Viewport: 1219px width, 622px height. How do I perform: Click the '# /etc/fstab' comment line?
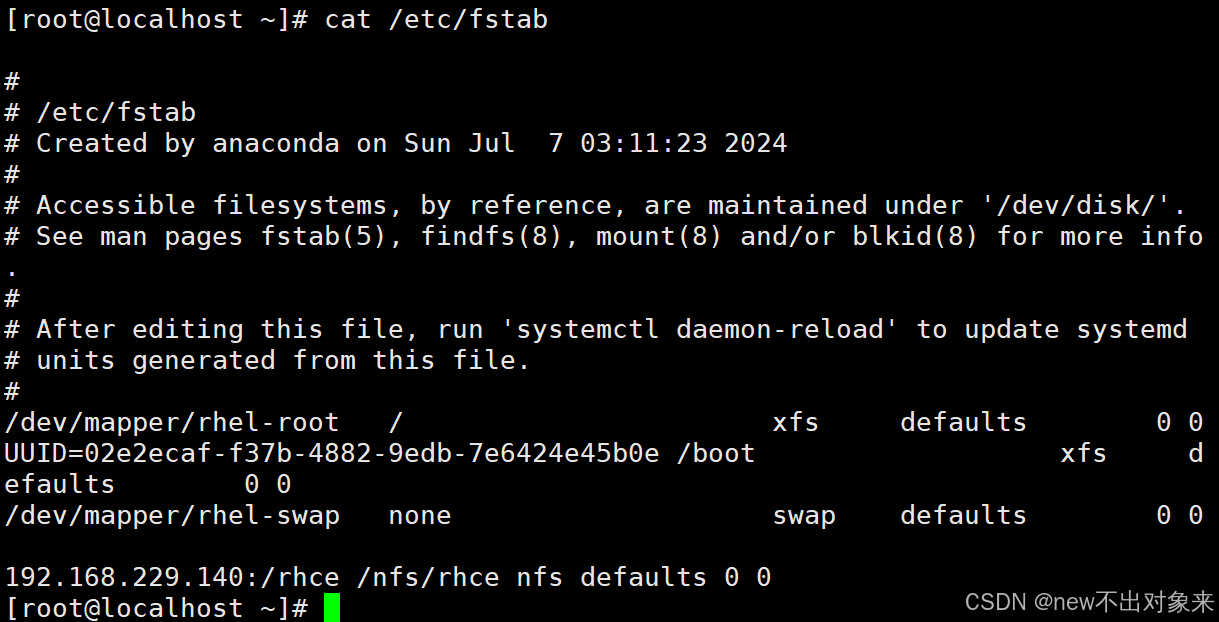100,112
